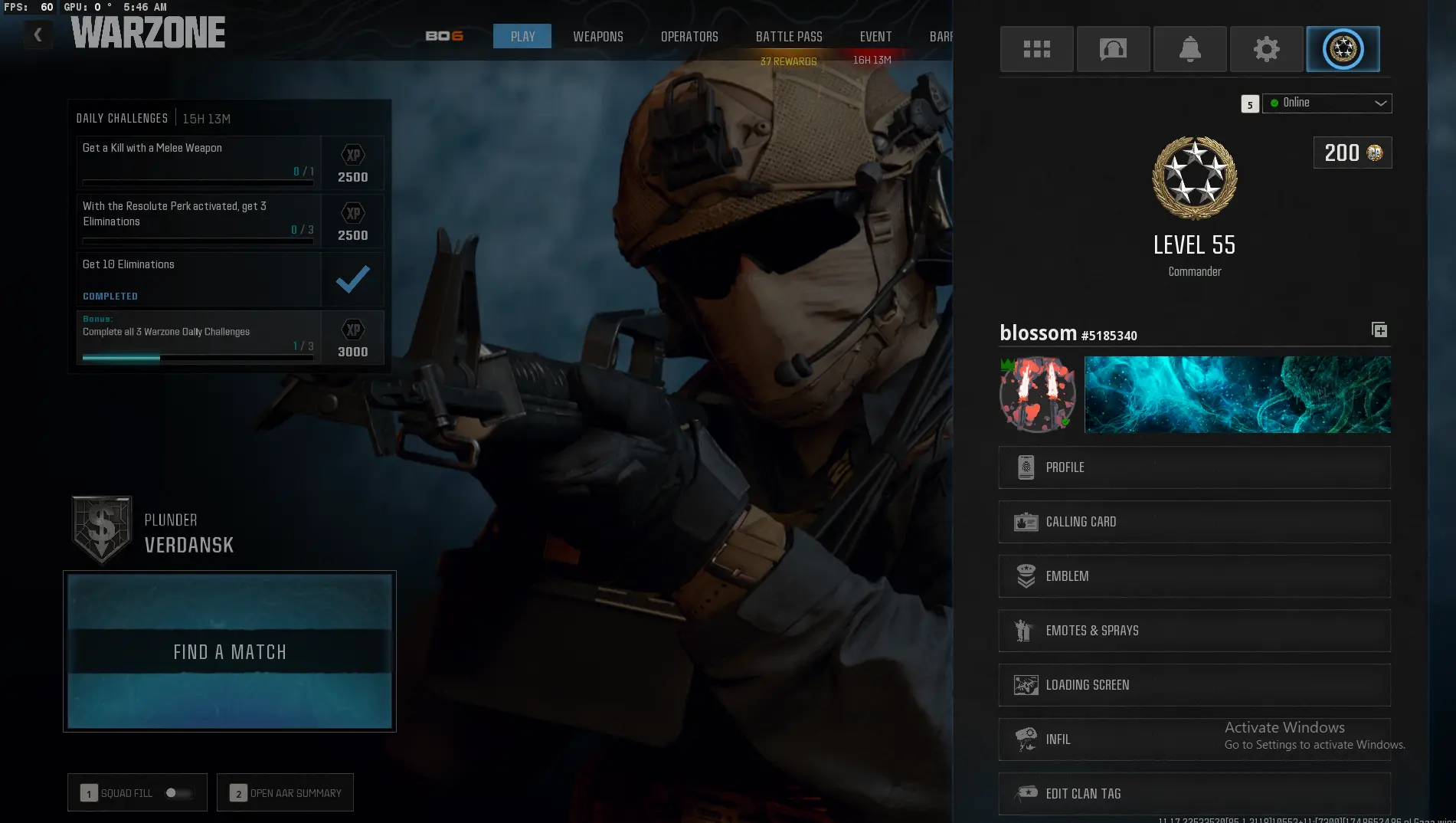Open the Profile menu button
The height and width of the screenshot is (823, 1456).
(x=1194, y=467)
